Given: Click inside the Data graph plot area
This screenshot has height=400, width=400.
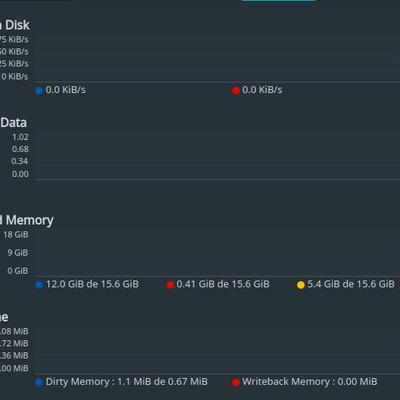Looking at the screenshot, I should 217,155.
